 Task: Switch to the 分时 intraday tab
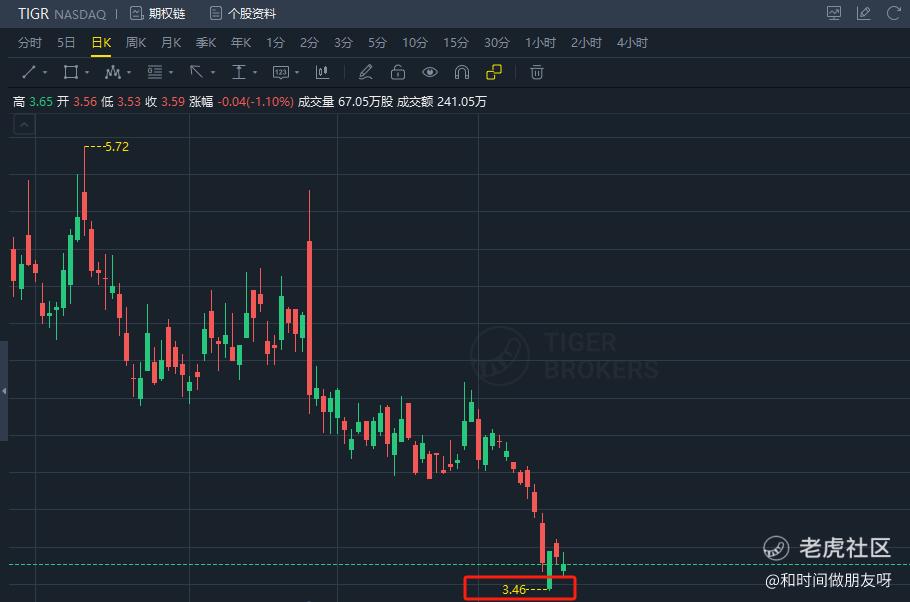point(30,42)
